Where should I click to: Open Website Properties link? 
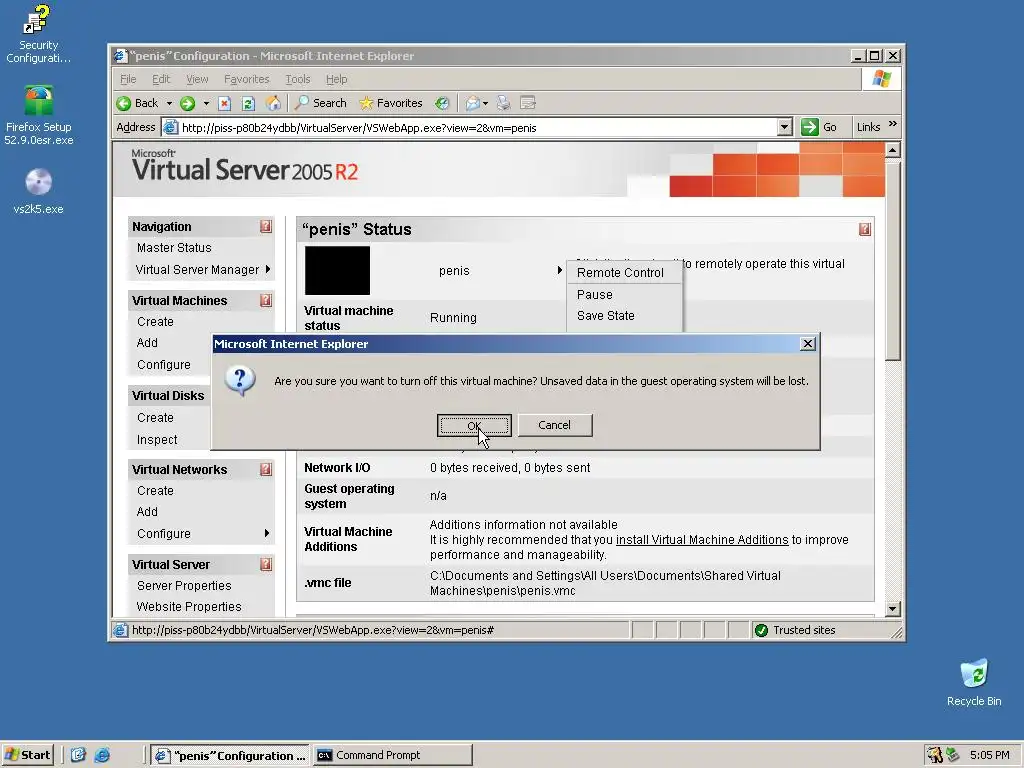coord(189,607)
